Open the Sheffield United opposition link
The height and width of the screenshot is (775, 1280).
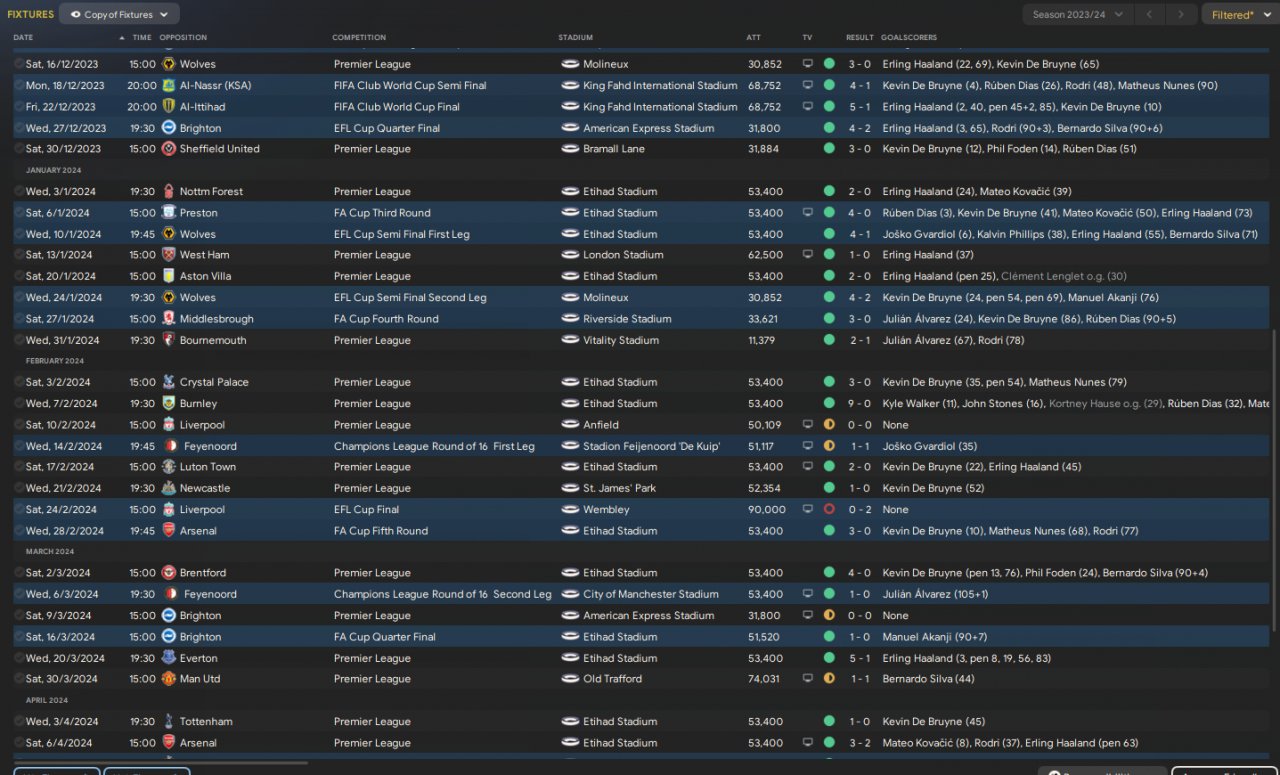point(219,149)
